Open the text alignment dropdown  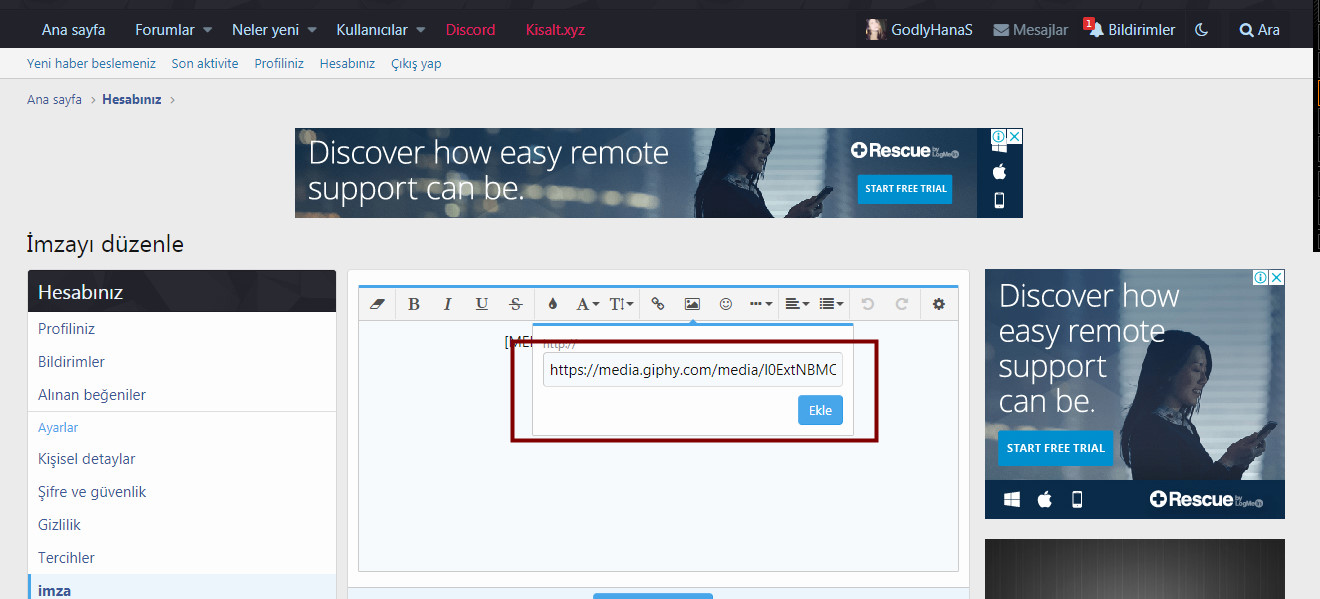(797, 304)
